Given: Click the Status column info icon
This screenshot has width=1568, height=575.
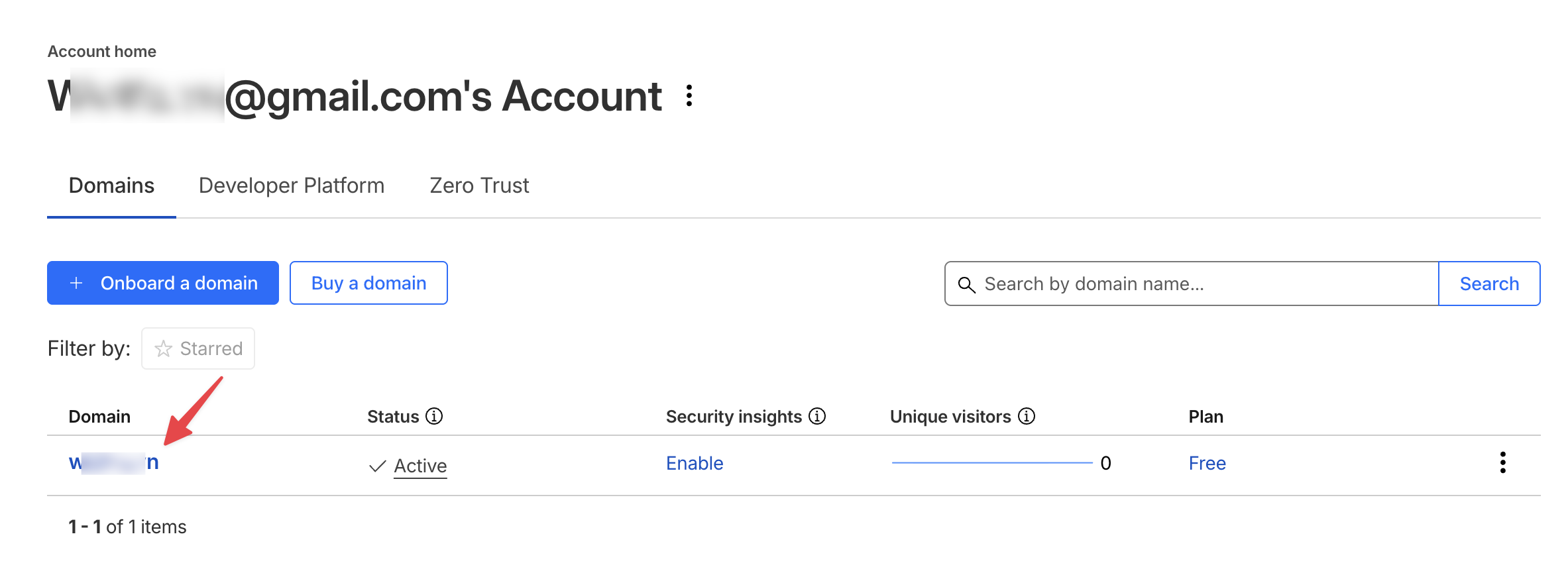Looking at the screenshot, I should 434,417.
